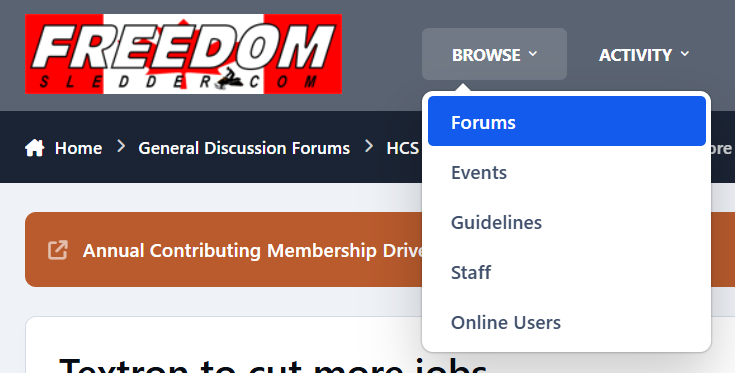The height and width of the screenshot is (373, 735).
Task: Open General Discussion Forums breadcrumb
Action: 244,148
